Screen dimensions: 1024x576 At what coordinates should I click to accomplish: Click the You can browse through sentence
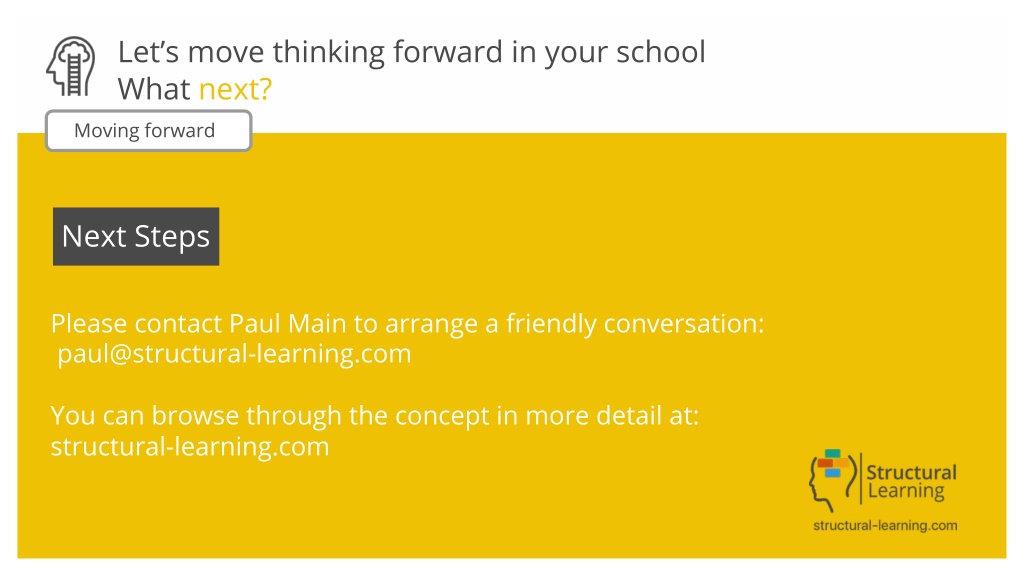pos(375,416)
